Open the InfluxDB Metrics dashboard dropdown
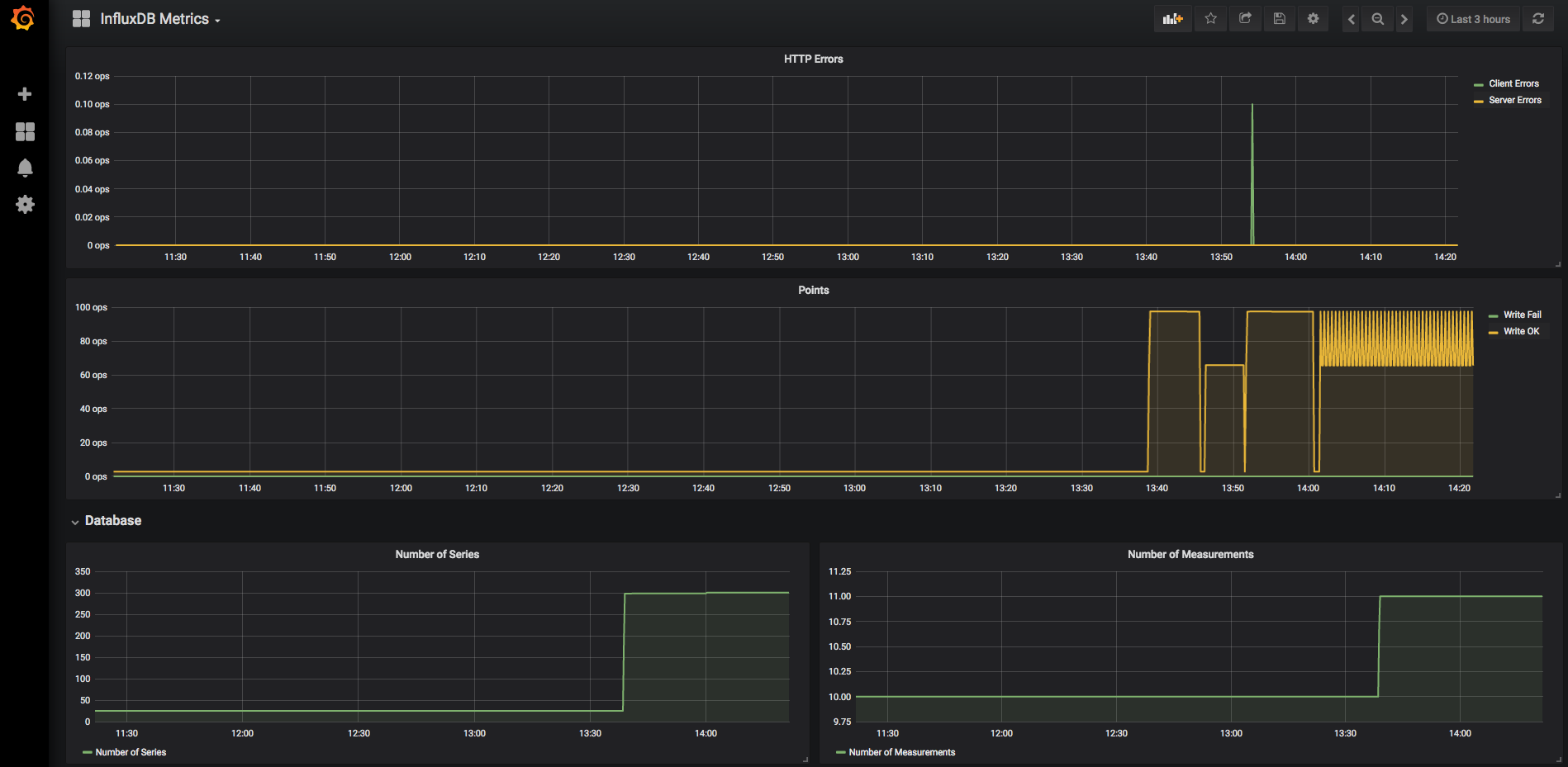Image resolution: width=1568 pixels, height=767 pixels. pyautogui.click(x=160, y=19)
